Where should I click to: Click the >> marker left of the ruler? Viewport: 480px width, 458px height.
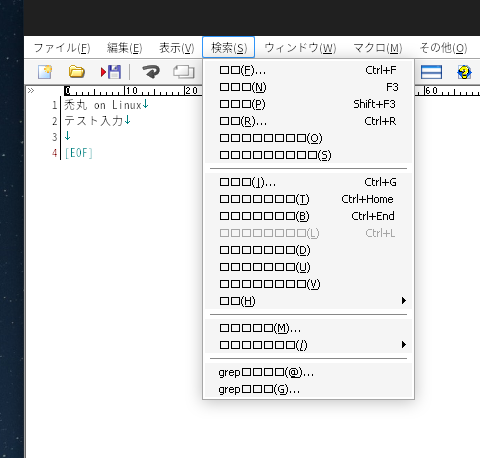click(x=31, y=90)
